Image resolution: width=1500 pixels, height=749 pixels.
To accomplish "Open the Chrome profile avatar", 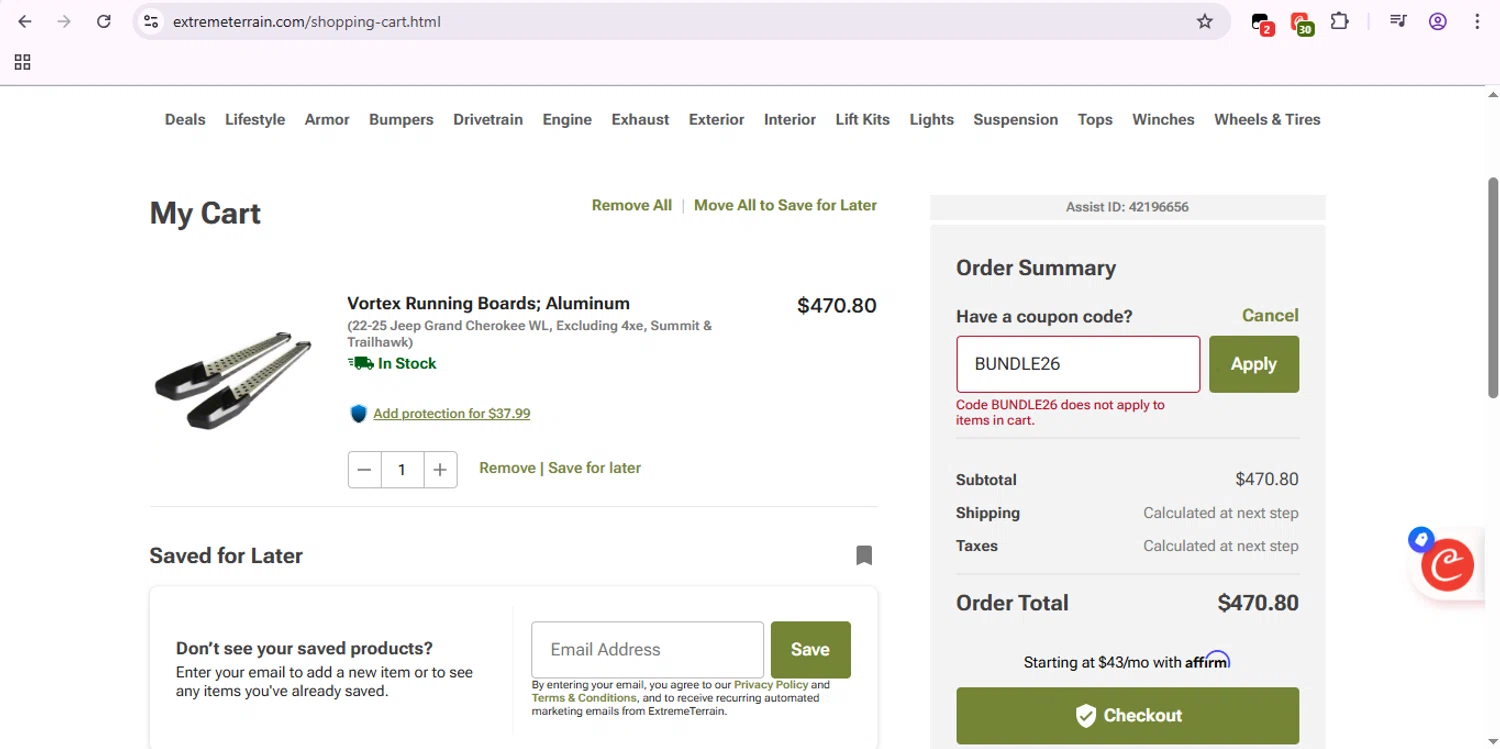I will click(1438, 21).
